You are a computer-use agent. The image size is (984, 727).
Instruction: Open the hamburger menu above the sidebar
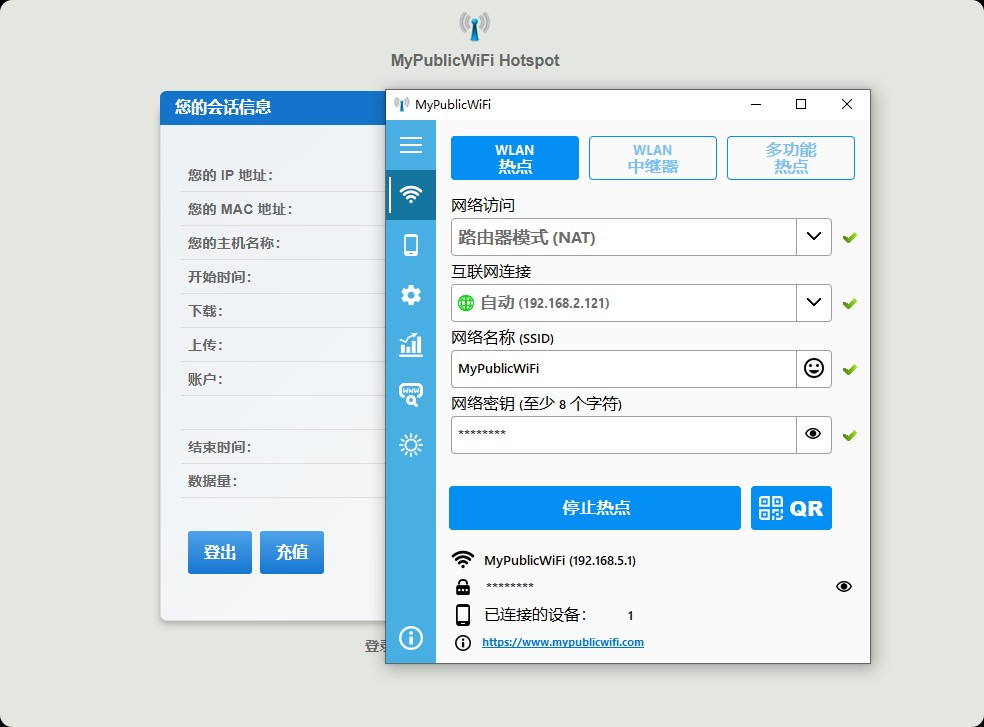point(410,144)
